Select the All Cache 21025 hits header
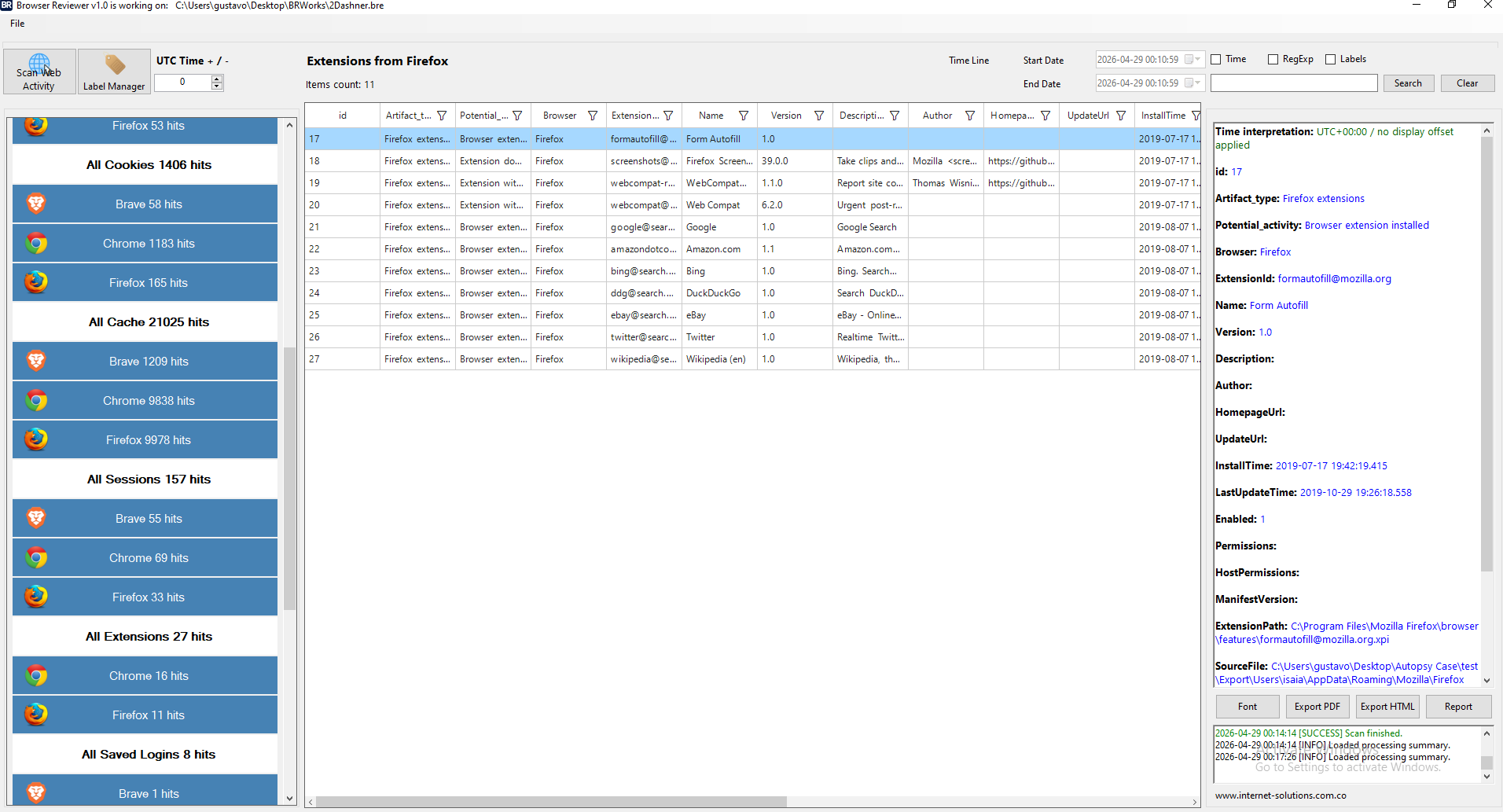 coord(145,321)
